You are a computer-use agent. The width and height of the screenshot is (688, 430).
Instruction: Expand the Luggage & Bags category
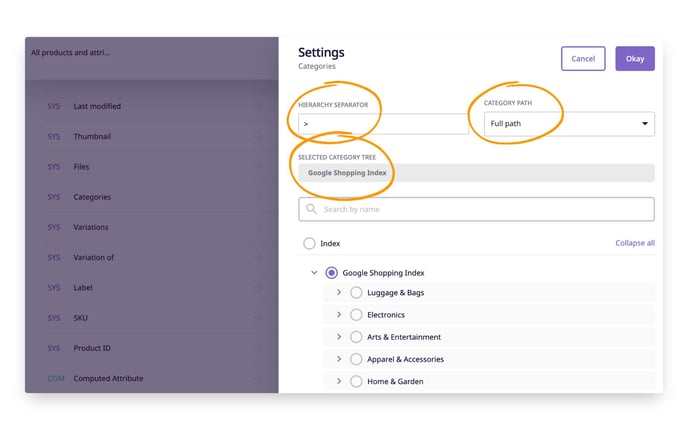(339, 292)
